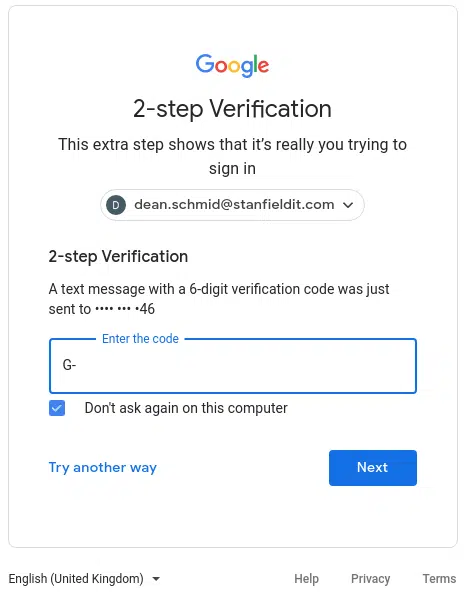Click the language dropdown arrow
Image resolution: width=469 pixels, height=605 pixels.
156,579
